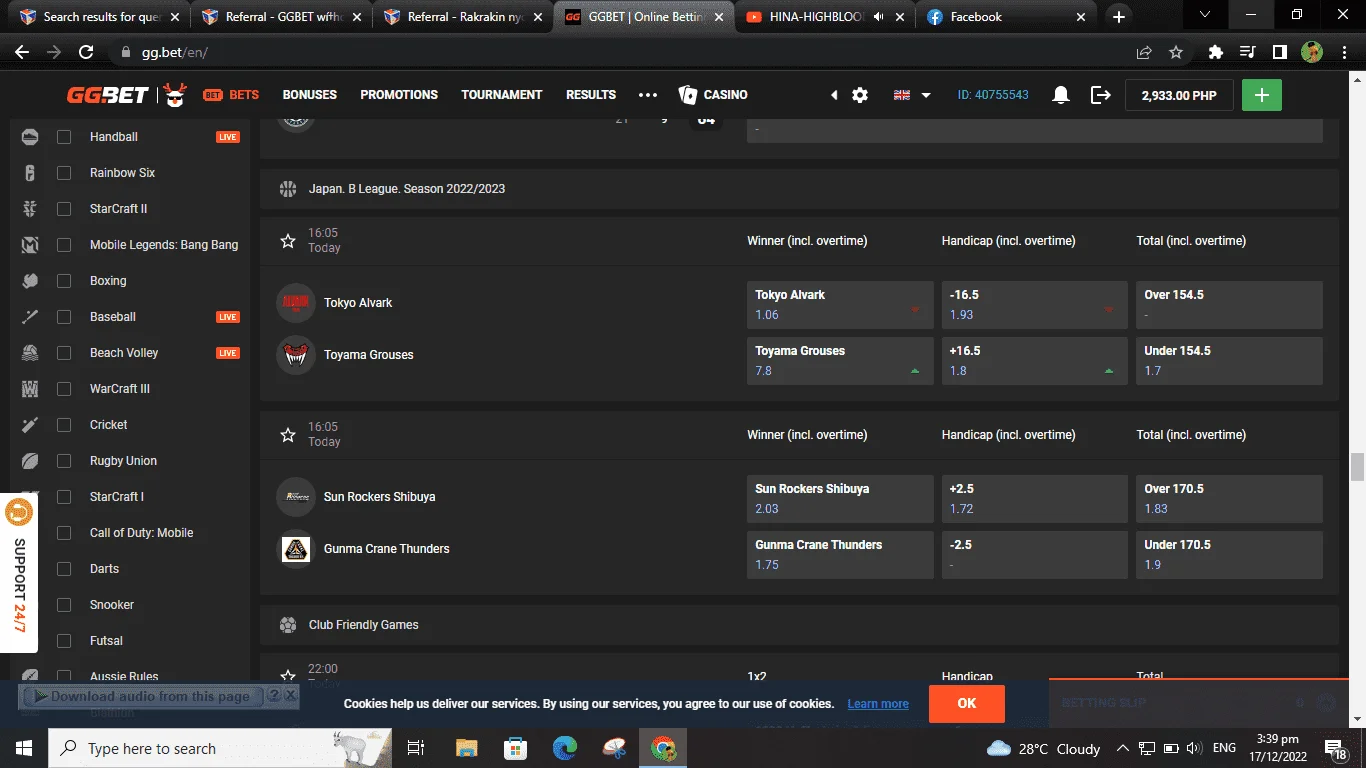
Task: Open File Explorer from the taskbar
Action: click(466, 748)
